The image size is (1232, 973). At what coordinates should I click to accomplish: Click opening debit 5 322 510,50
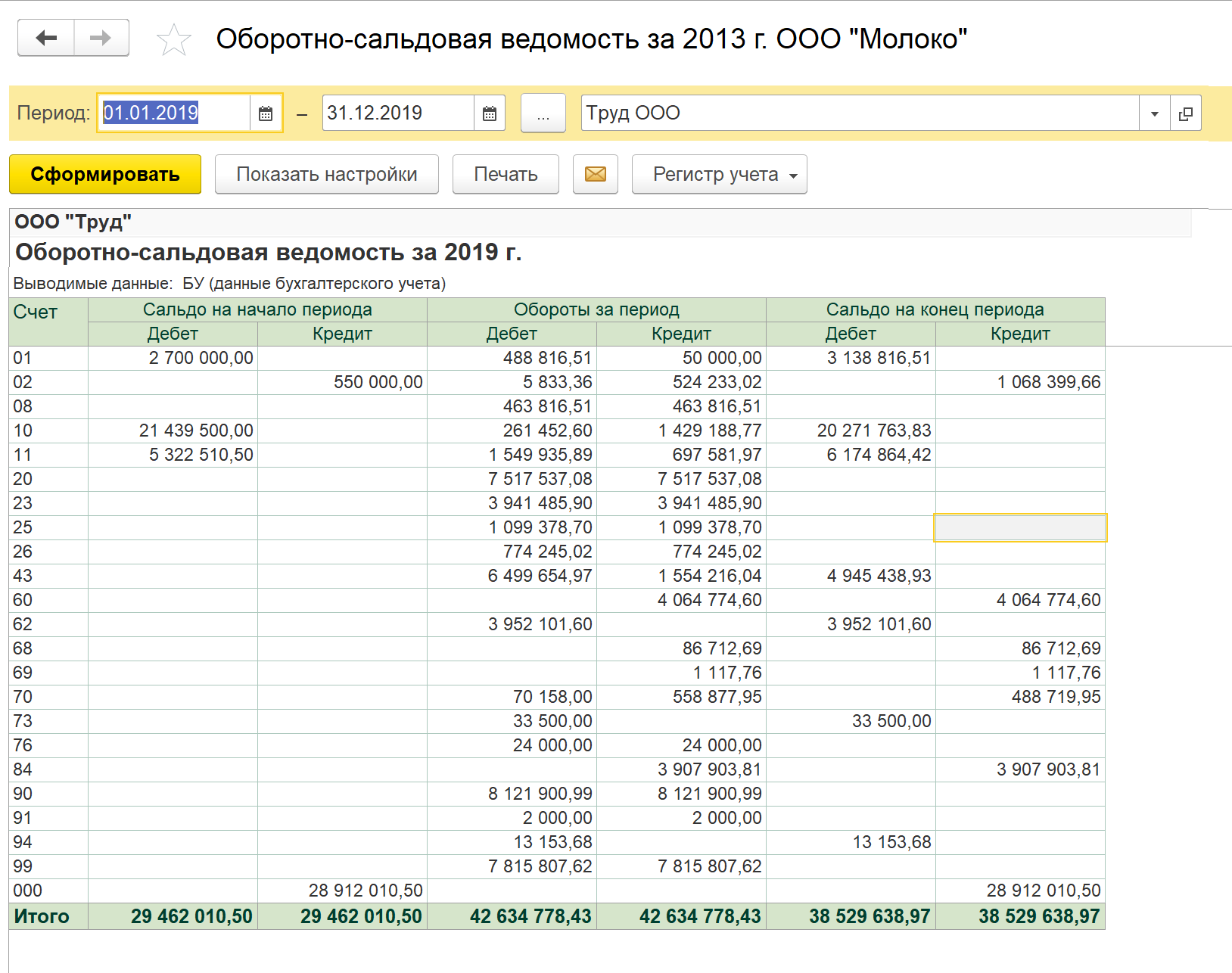[201, 455]
